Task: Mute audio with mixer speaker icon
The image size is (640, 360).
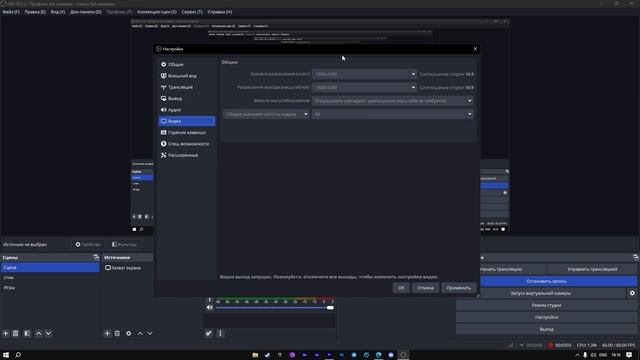Action: click(209, 307)
